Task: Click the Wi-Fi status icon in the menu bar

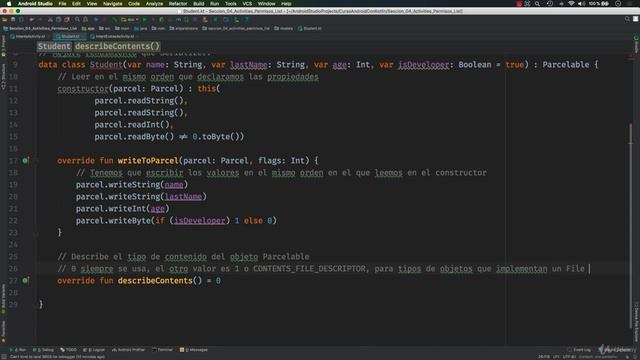Action: pos(571,3)
